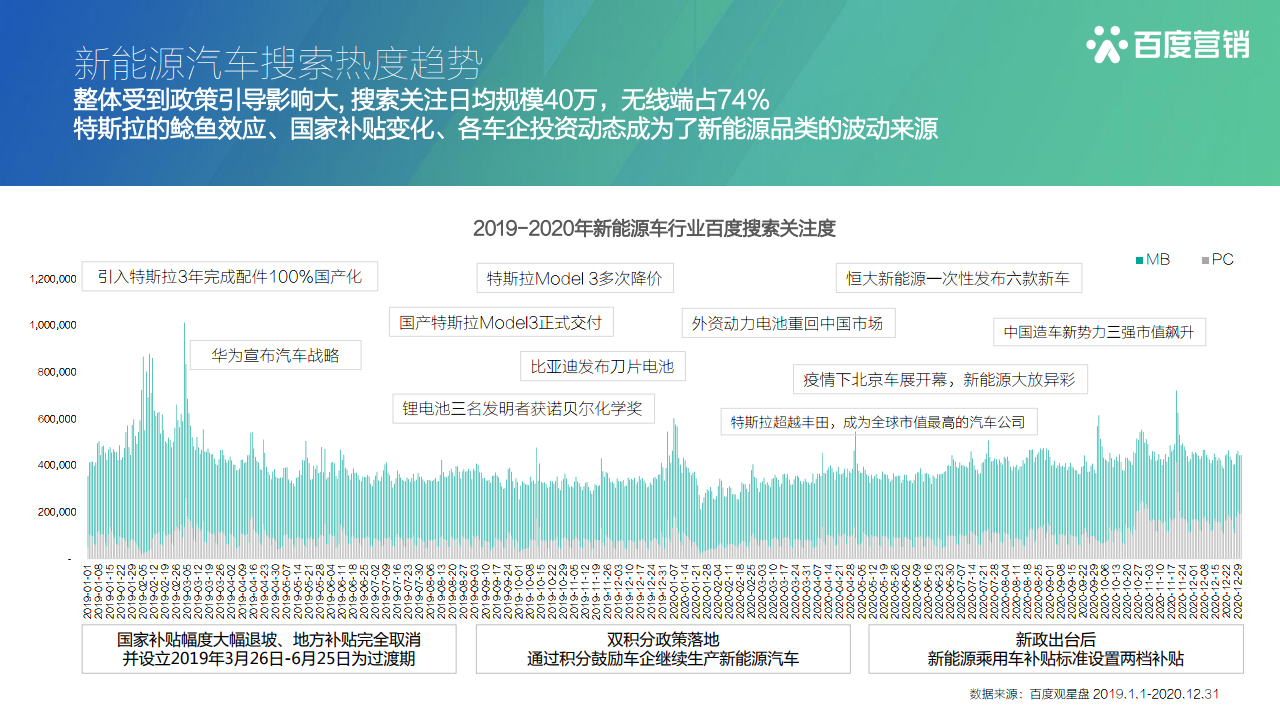The image size is (1280, 720).
Task: Click the 400,000 y-axis label
Action: point(58,465)
